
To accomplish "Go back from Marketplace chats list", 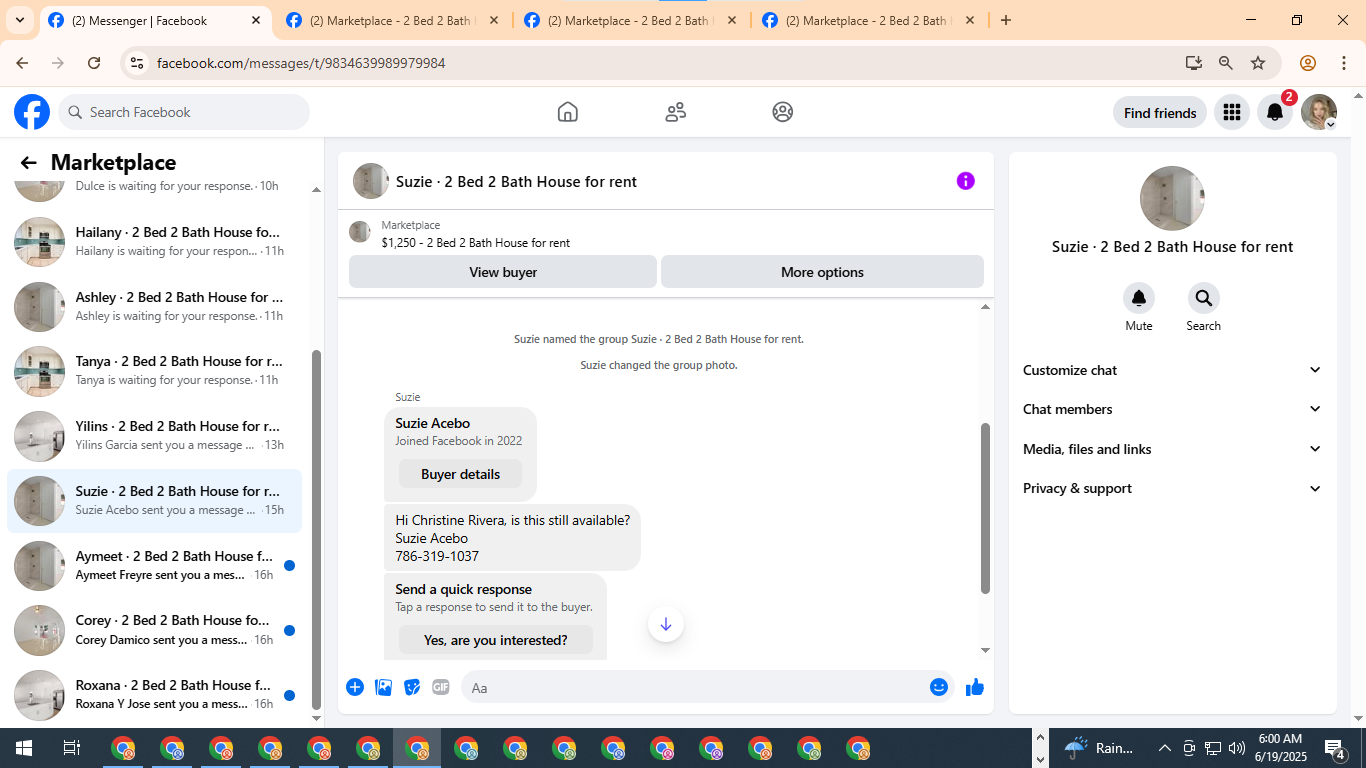I will 28,163.
